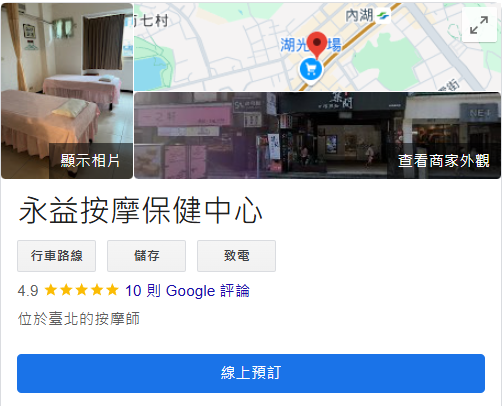
Task: Open the 10 則 Google 評論 link
Action: click(187, 291)
